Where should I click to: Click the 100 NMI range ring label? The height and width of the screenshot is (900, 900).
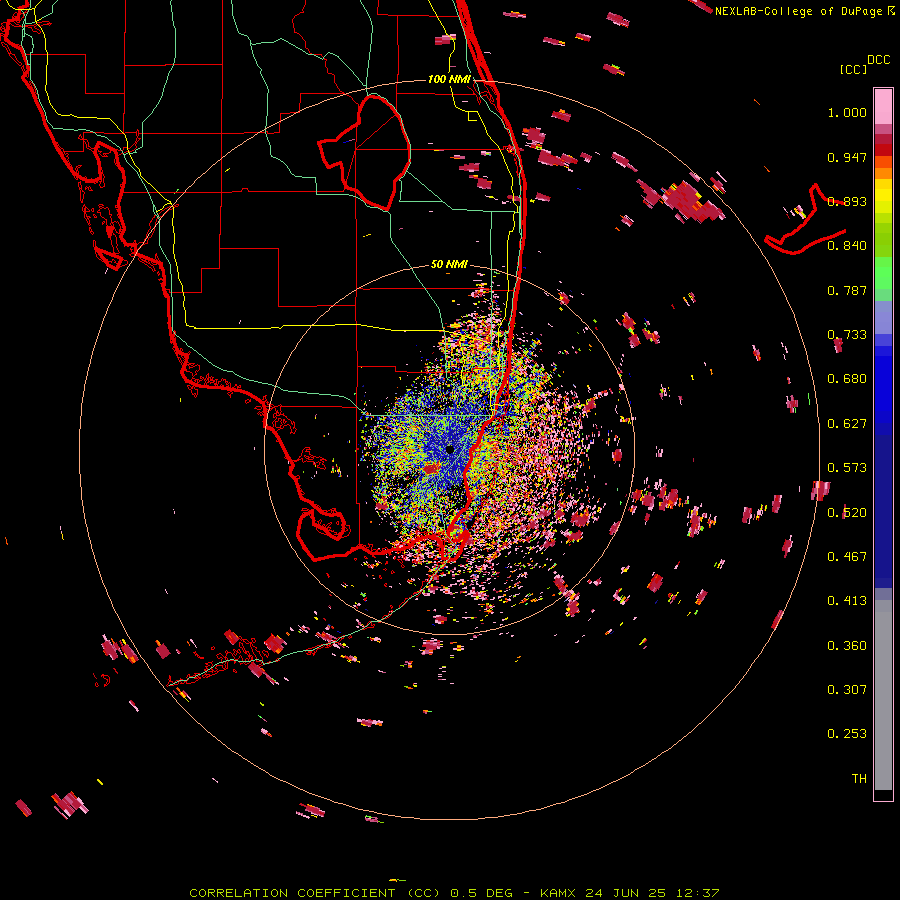coord(449,79)
